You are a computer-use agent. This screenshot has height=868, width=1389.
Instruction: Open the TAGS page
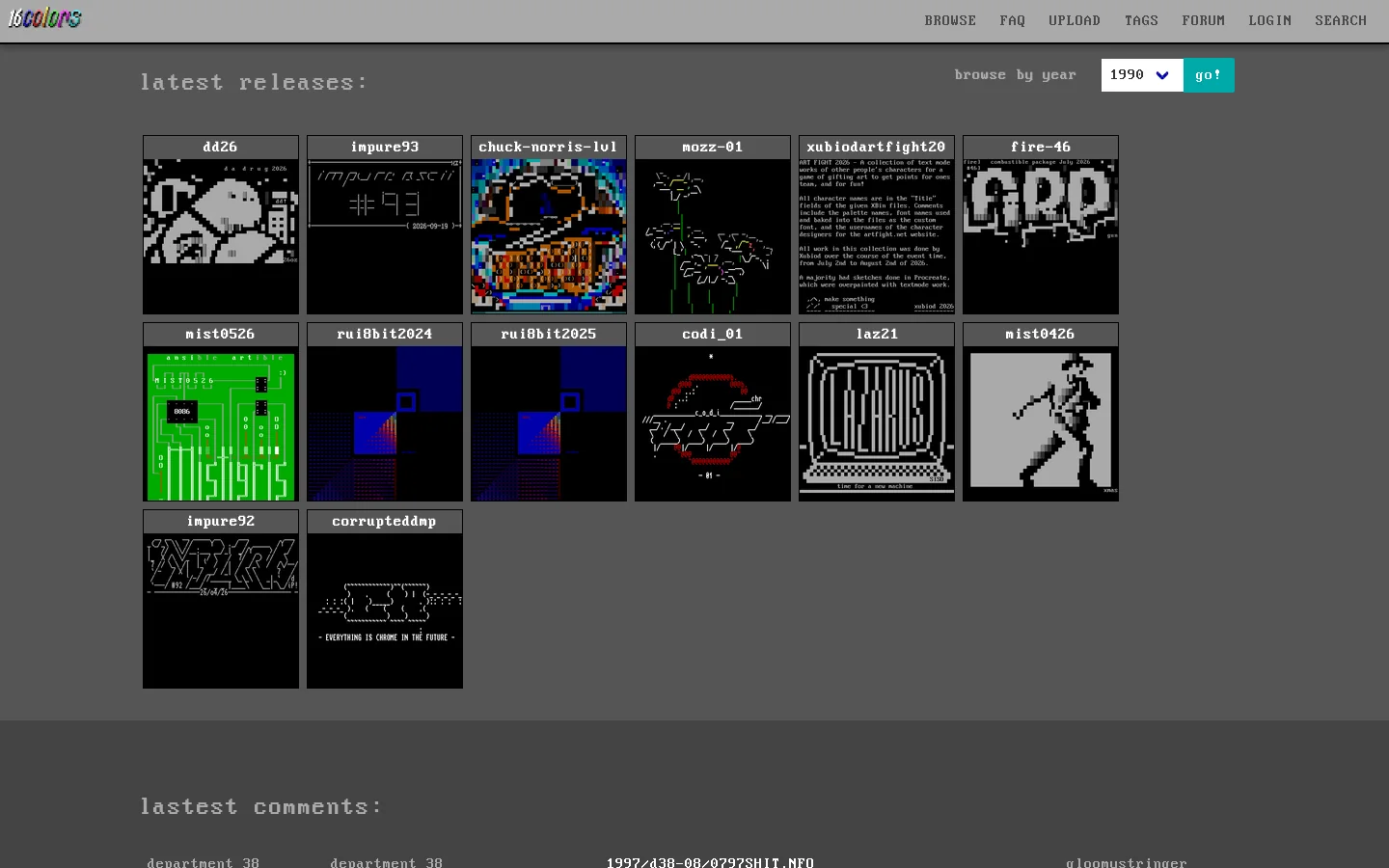pyautogui.click(x=1141, y=20)
